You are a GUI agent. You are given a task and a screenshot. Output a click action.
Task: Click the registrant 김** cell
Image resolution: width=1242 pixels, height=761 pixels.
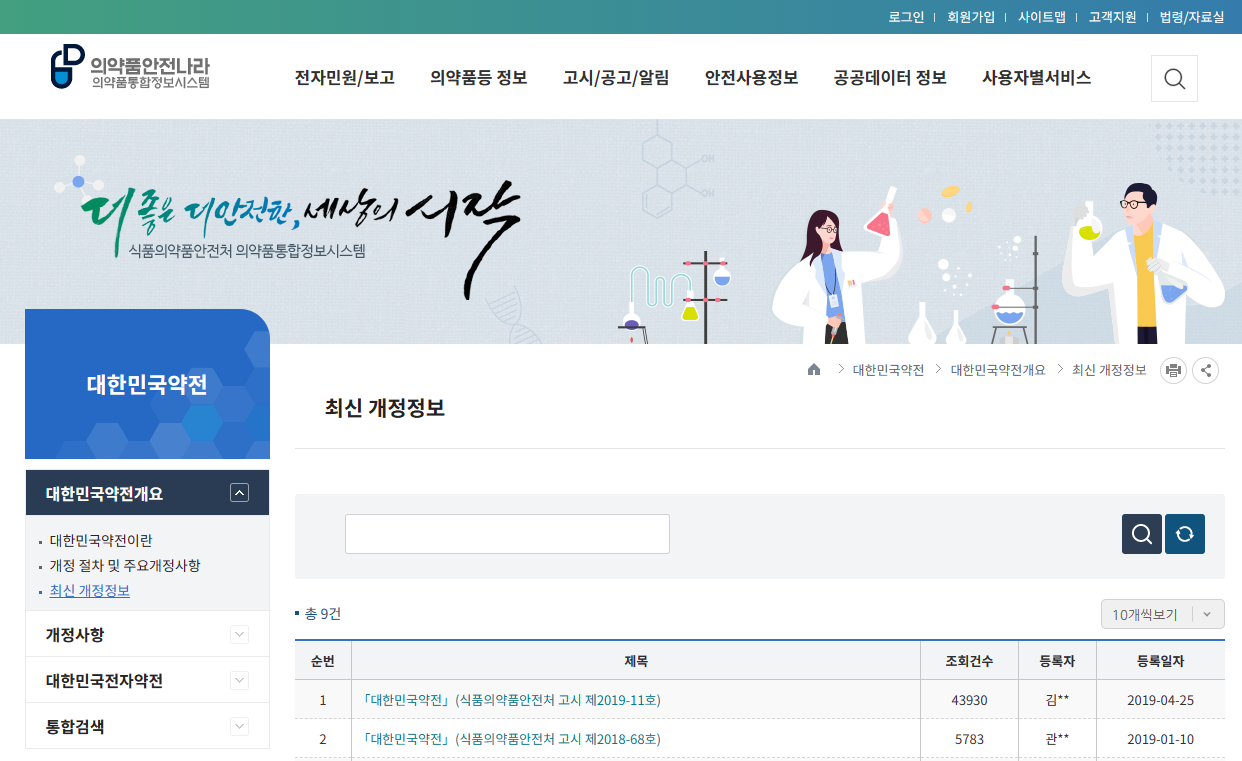1057,700
